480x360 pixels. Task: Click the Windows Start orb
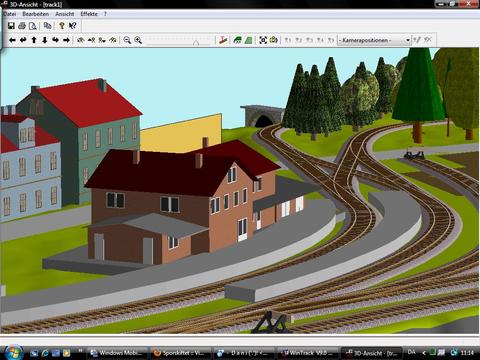point(14,352)
